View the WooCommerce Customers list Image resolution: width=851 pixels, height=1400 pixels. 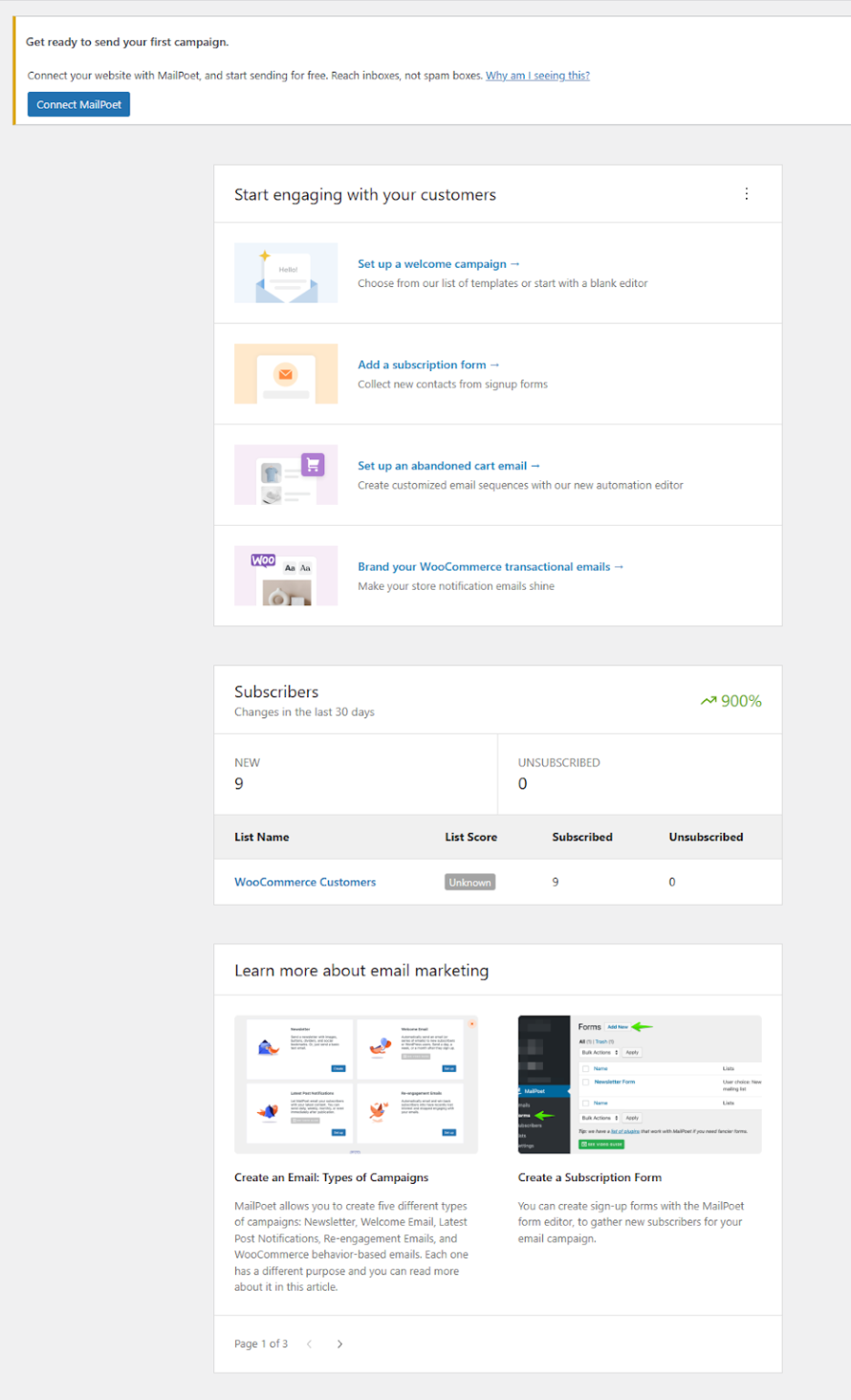coord(304,881)
